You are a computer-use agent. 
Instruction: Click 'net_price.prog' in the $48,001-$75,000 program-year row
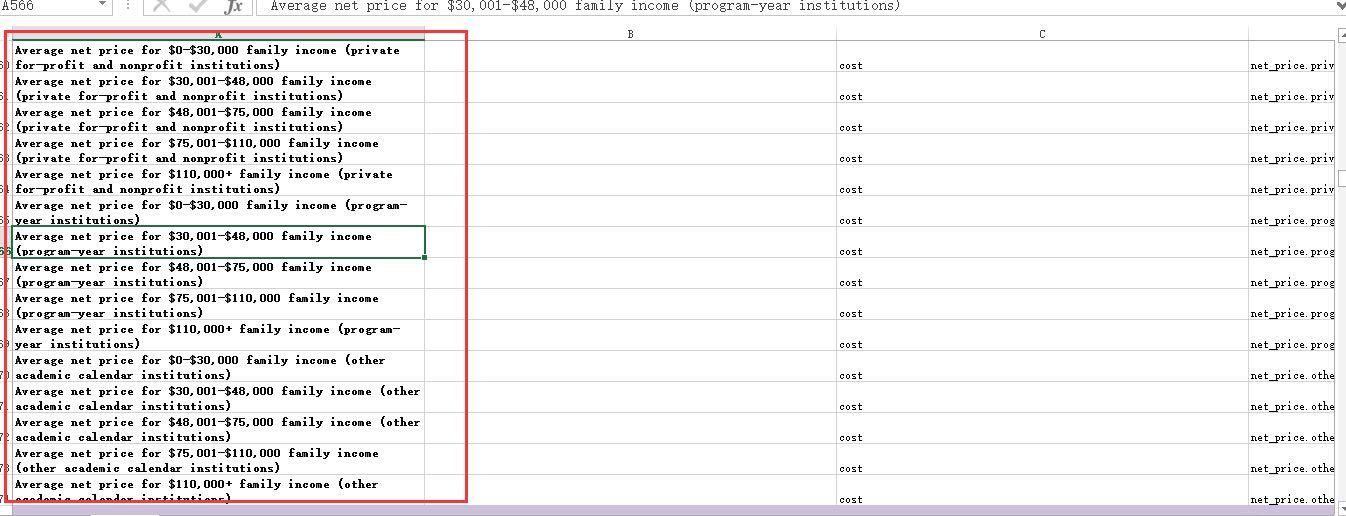point(1292,283)
